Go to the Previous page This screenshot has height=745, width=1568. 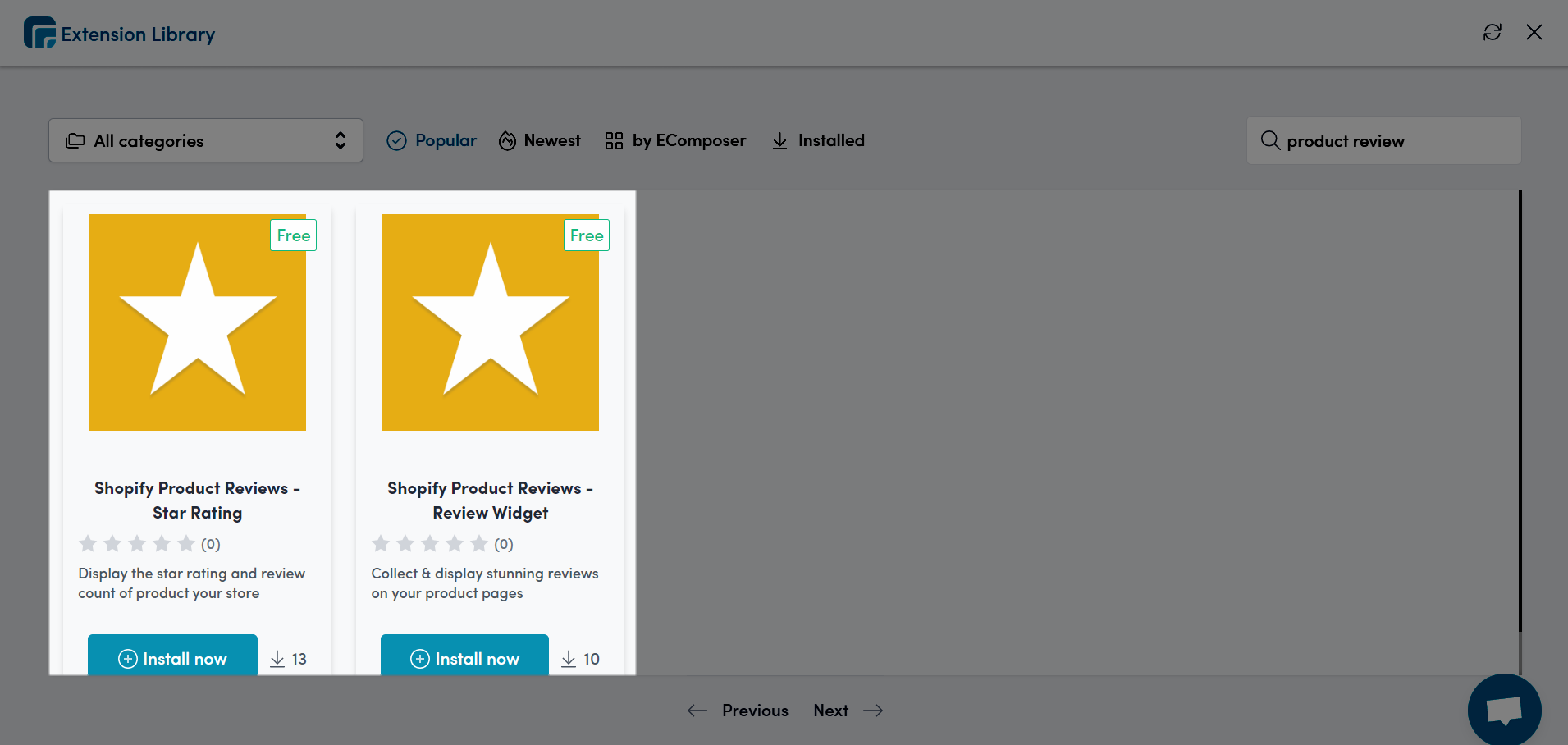pos(738,711)
